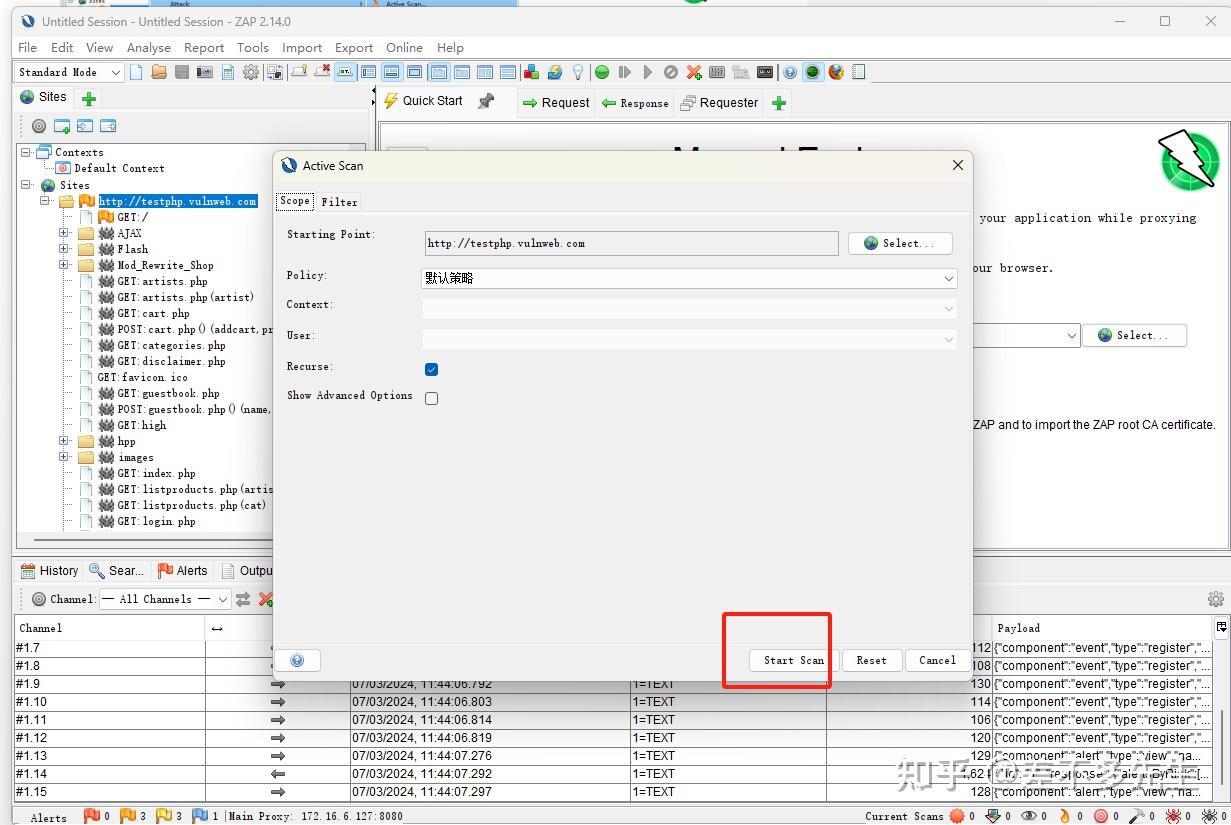Click the delete alerts red X icon
Image resolution: width=1231 pixels, height=825 pixels.
(x=266, y=600)
